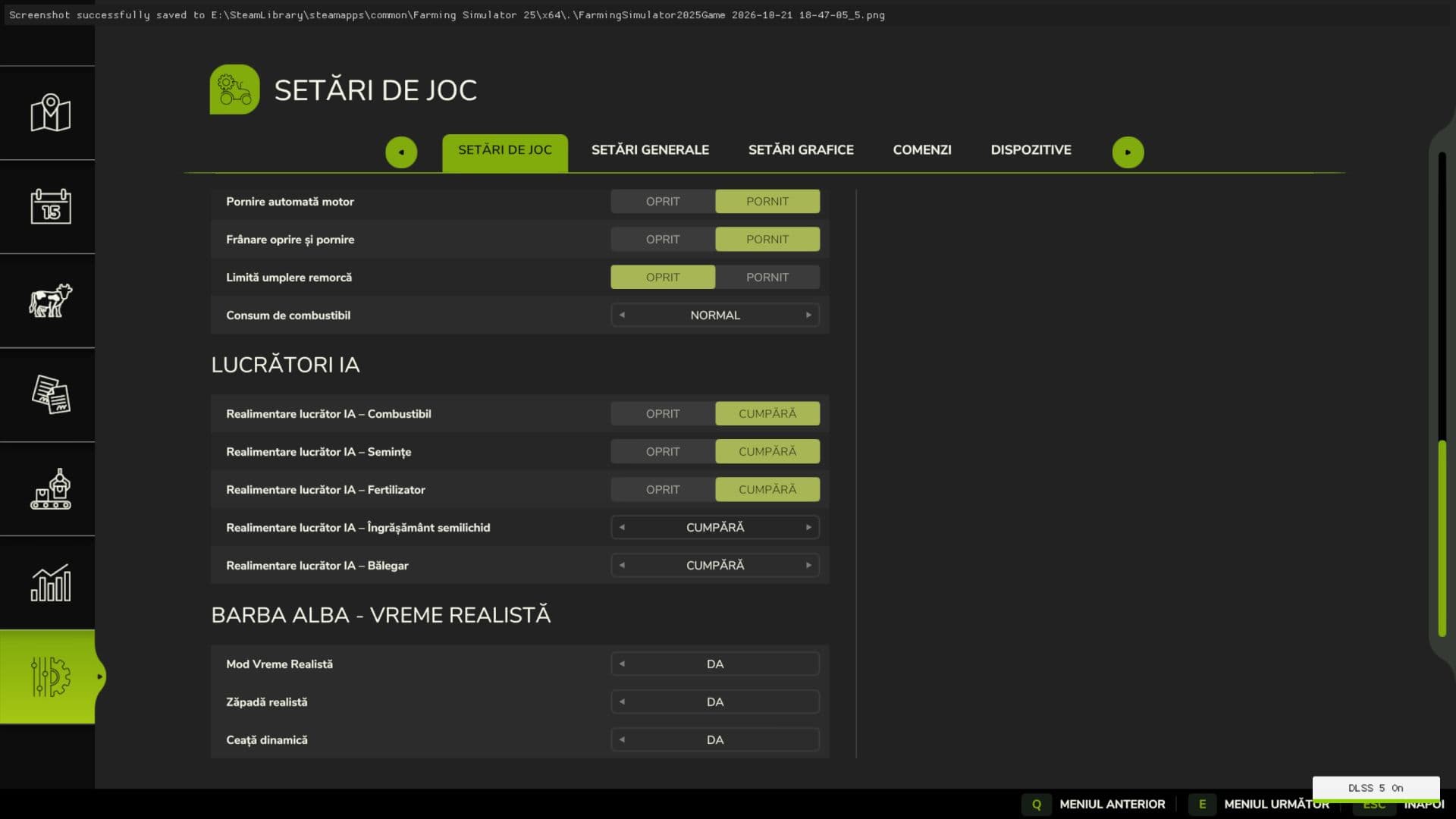
Task: Click MENIUL URMĂTOR button
Action: point(1276,804)
